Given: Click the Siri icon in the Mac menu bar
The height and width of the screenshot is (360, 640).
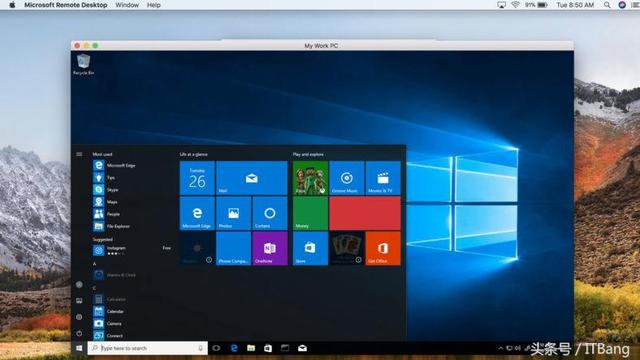Looking at the screenshot, I should click(x=622, y=5).
